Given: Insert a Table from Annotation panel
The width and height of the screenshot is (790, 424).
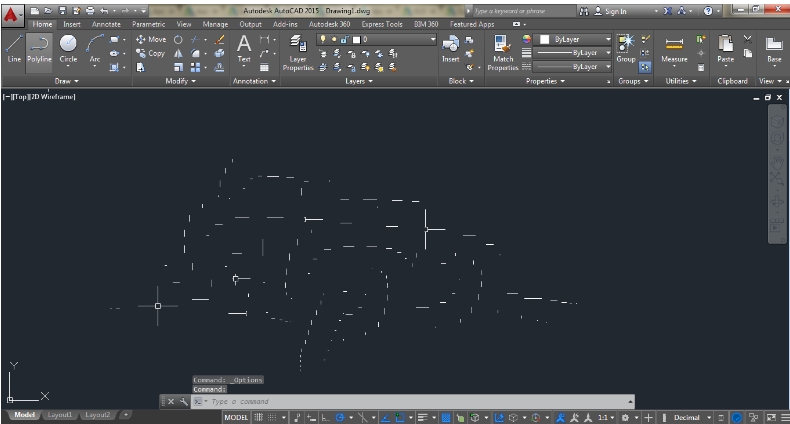Looking at the screenshot, I should pos(264,67).
